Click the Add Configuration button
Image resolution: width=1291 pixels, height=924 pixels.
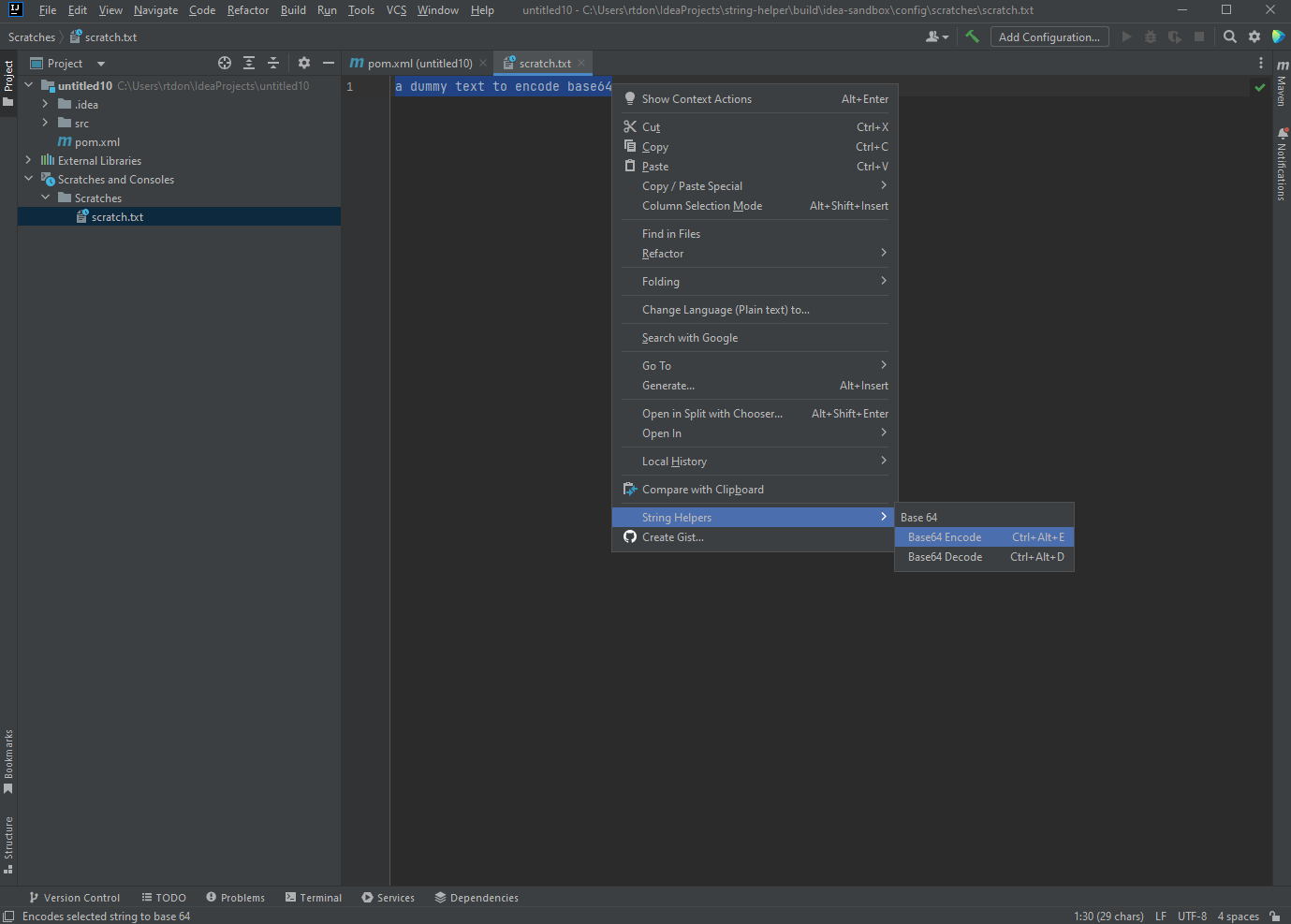(1049, 37)
